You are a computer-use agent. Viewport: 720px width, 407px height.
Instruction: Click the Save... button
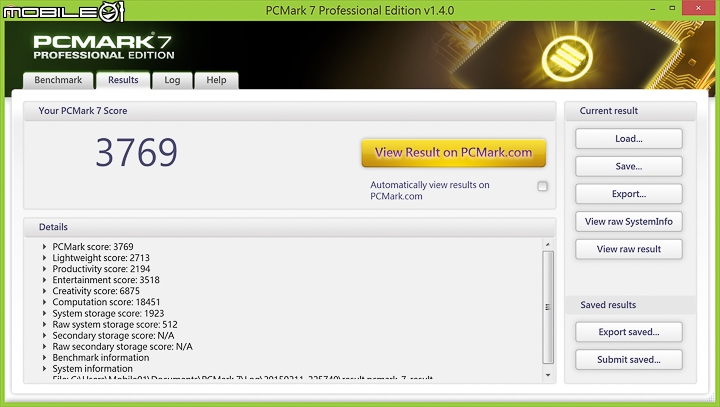(629, 166)
